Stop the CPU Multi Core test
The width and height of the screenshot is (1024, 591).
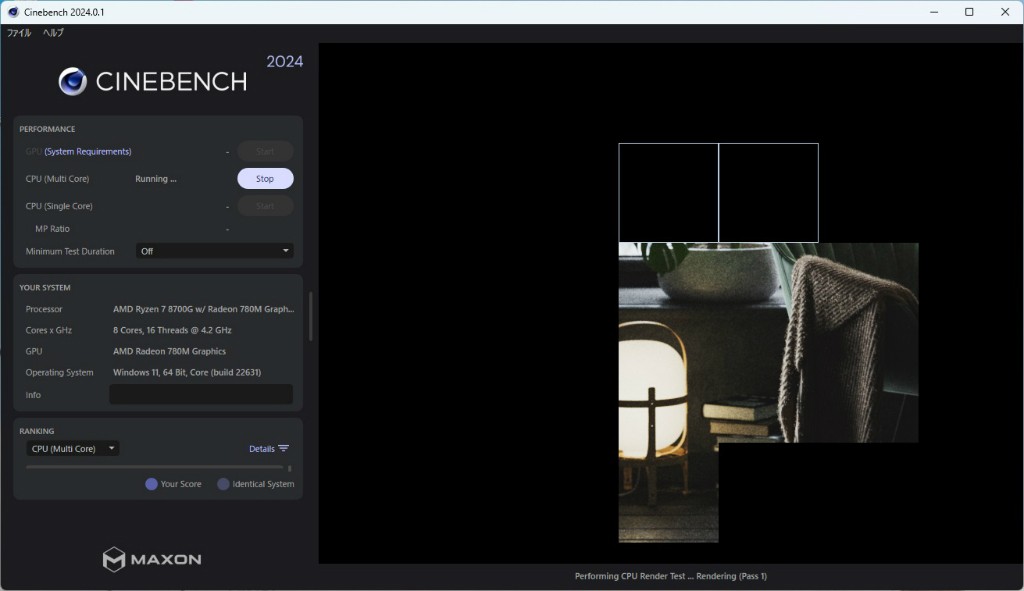pyautogui.click(x=265, y=179)
